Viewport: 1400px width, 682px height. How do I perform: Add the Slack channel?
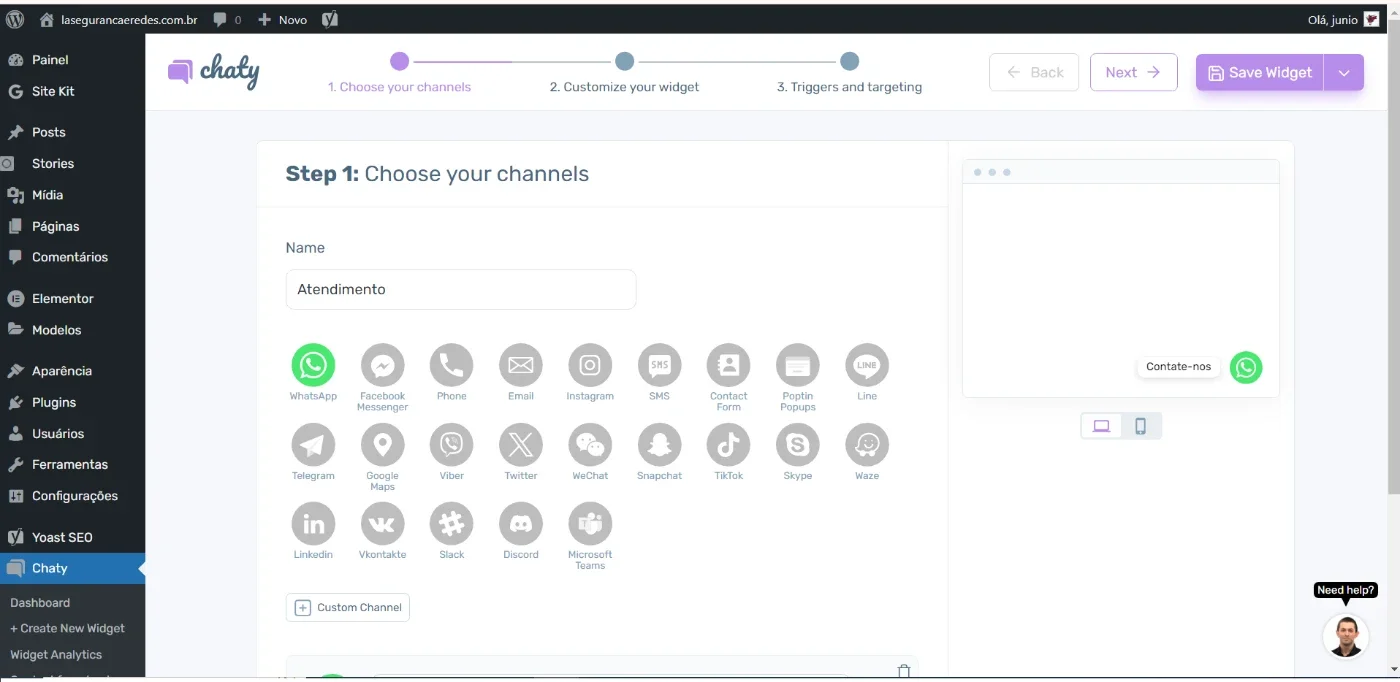click(451, 523)
